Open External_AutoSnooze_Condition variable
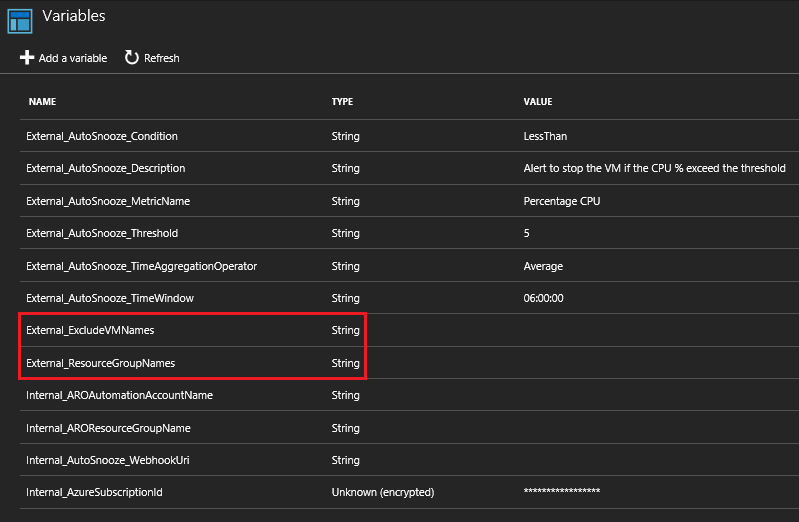Viewport: 799px width, 522px height. coord(102,136)
